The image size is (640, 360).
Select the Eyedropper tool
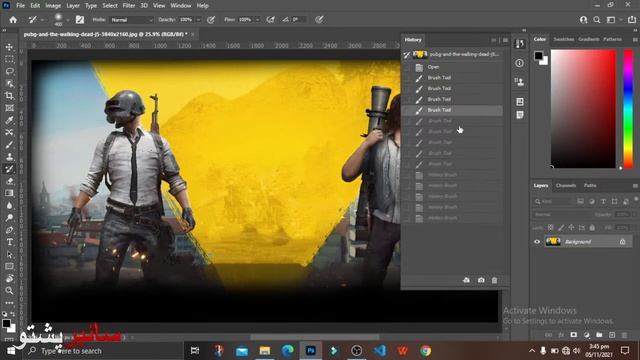pyautogui.click(x=9, y=120)
